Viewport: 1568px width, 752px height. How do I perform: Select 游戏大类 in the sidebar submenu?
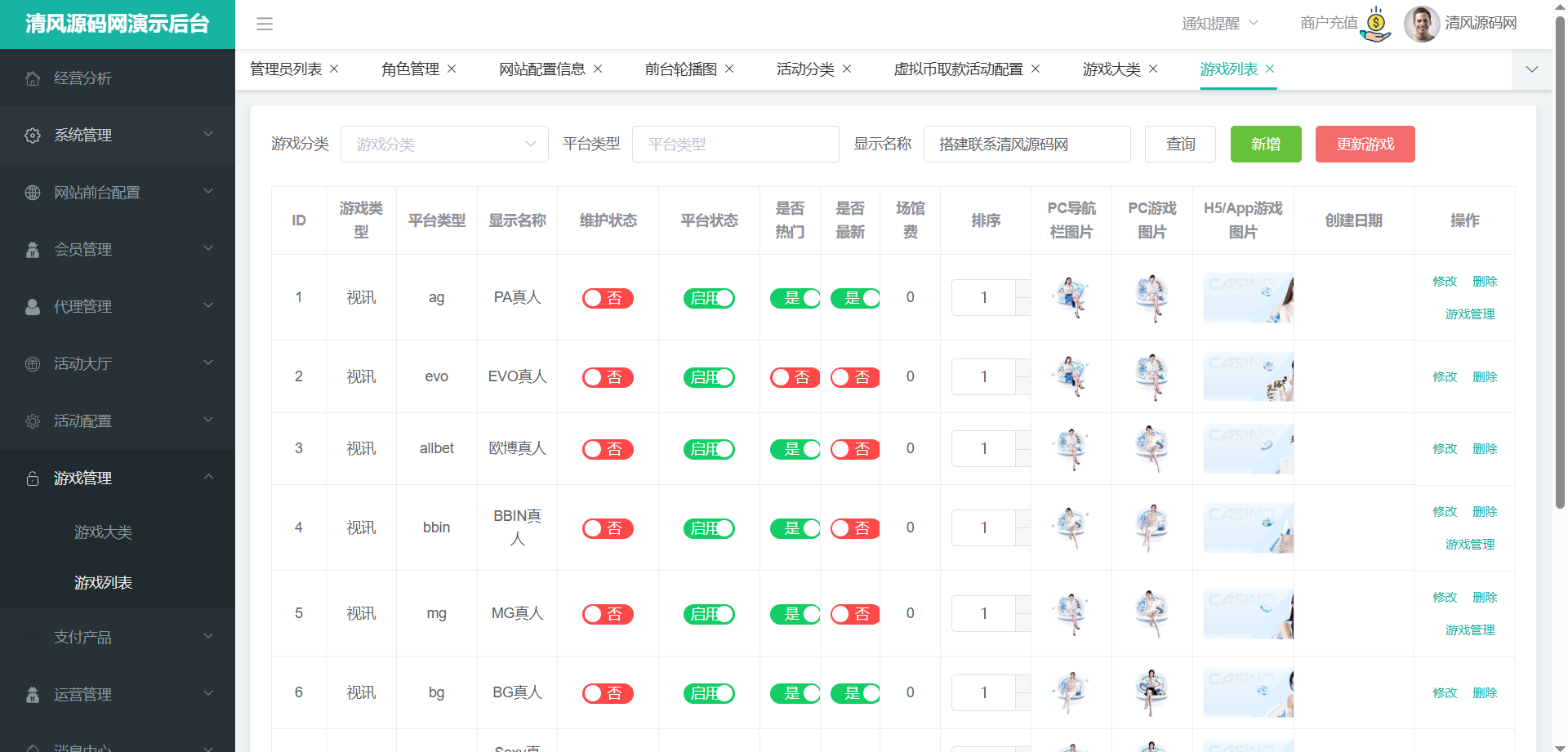(103, 532)
